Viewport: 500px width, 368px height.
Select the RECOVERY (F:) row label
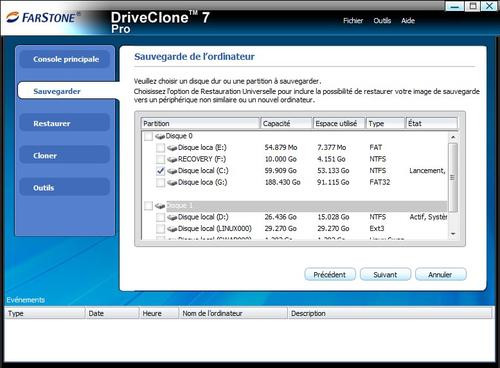[202, 159]
